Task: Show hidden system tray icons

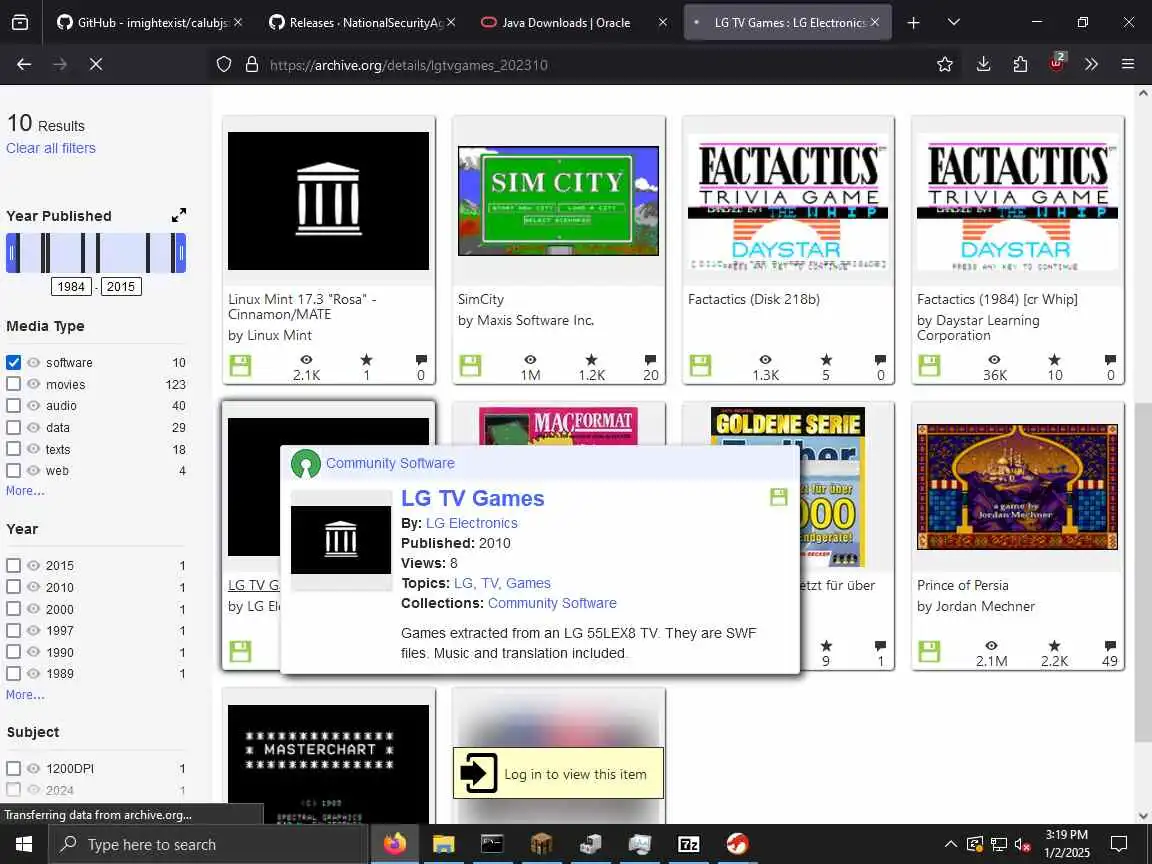Action: pyautogui.click(x=950, y=844)
